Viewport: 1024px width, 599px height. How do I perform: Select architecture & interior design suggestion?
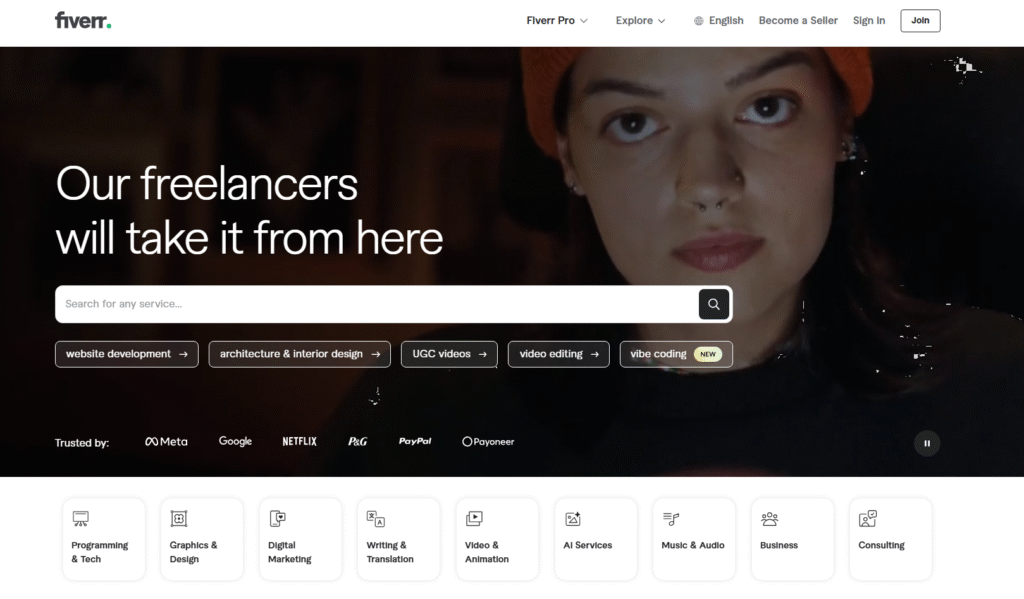click(x=300, y=354)
